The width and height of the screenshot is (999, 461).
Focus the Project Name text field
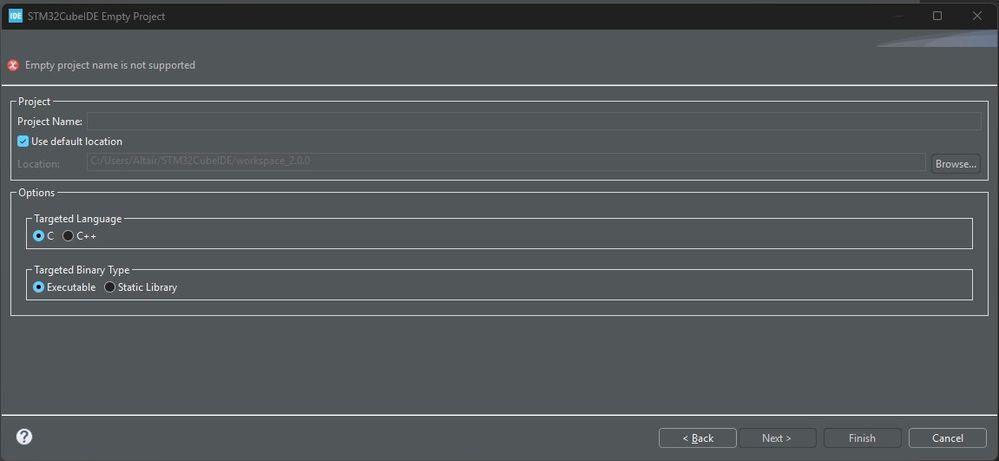point(534,121)
